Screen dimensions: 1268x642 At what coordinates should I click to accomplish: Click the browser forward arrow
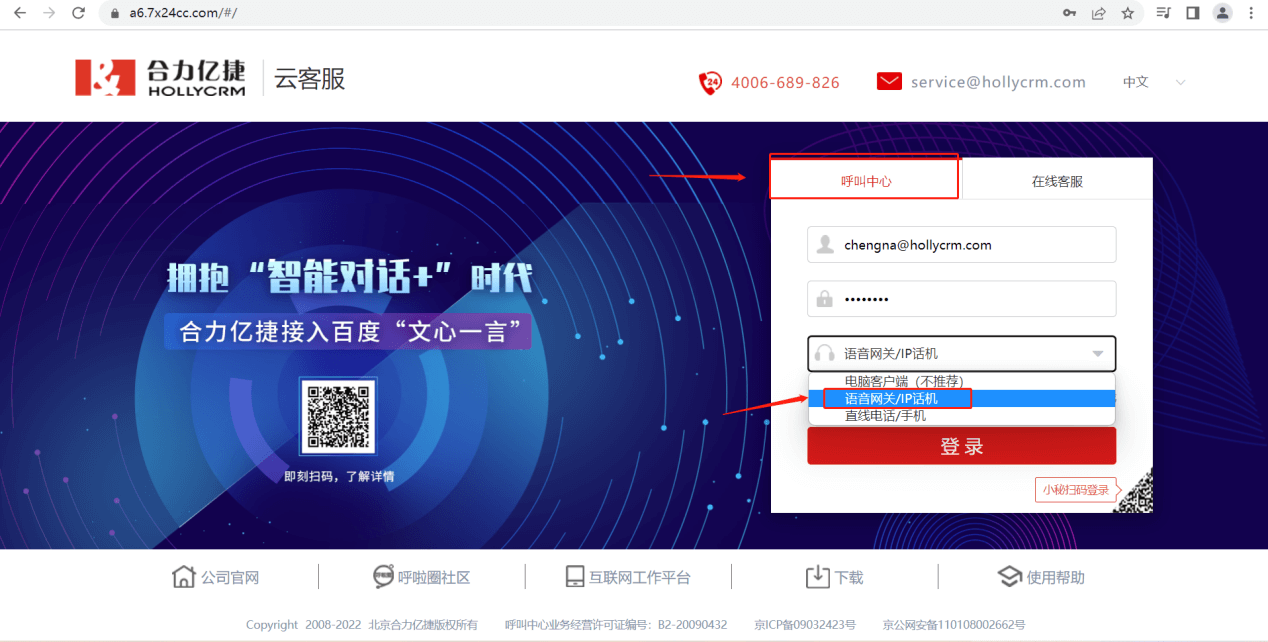coord(49,13)
